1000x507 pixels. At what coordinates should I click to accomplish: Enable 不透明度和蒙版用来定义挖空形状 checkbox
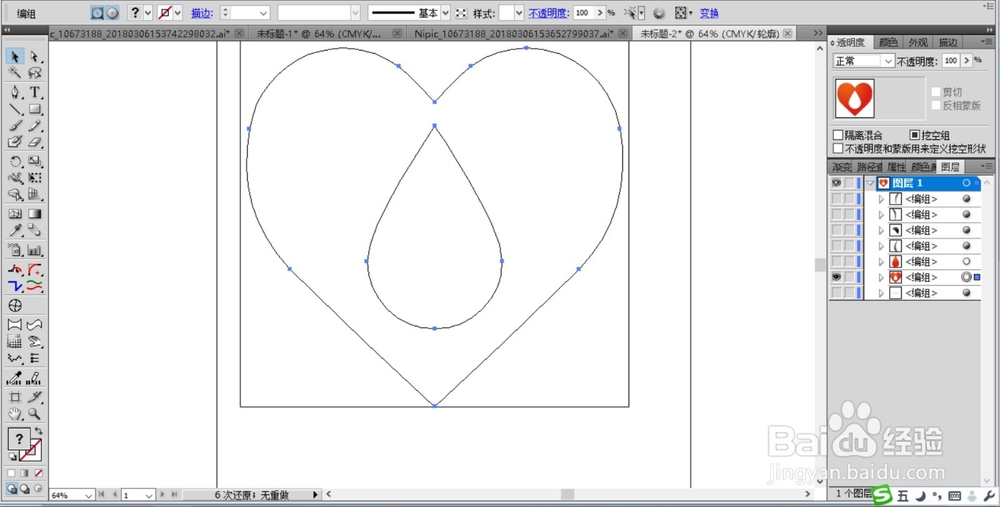click(x=838, y=148)
